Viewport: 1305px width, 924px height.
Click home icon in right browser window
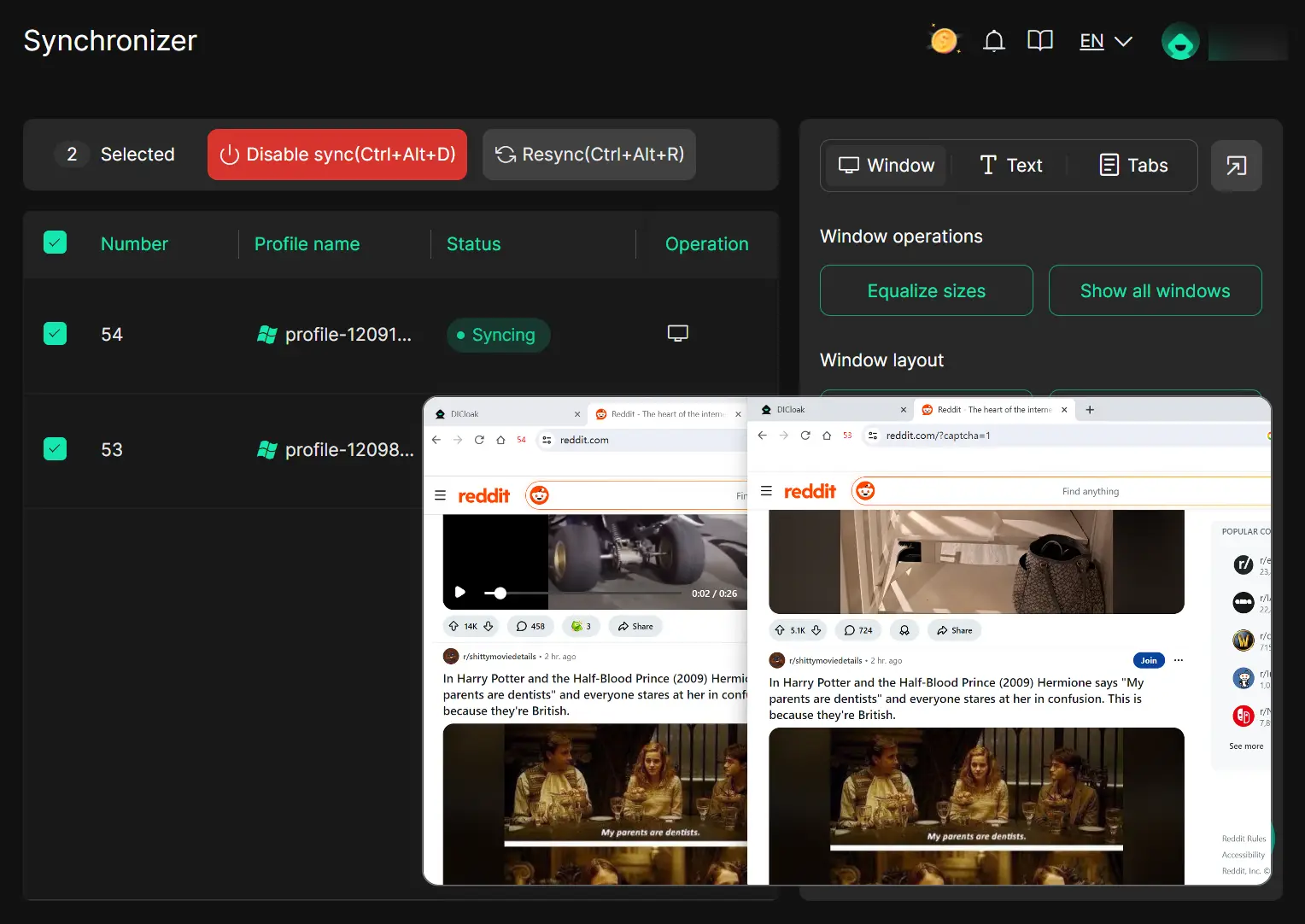pyautogui.click(x=827, y=436)
